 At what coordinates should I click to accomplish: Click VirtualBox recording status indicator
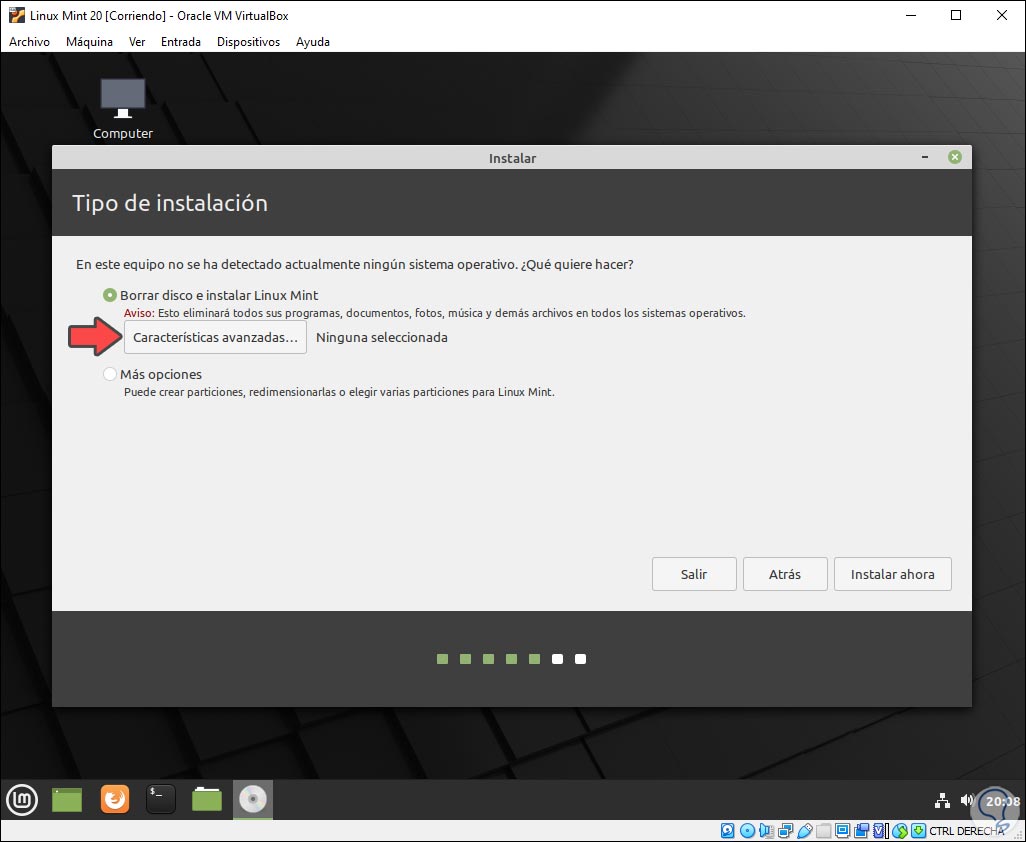[861, 831]
